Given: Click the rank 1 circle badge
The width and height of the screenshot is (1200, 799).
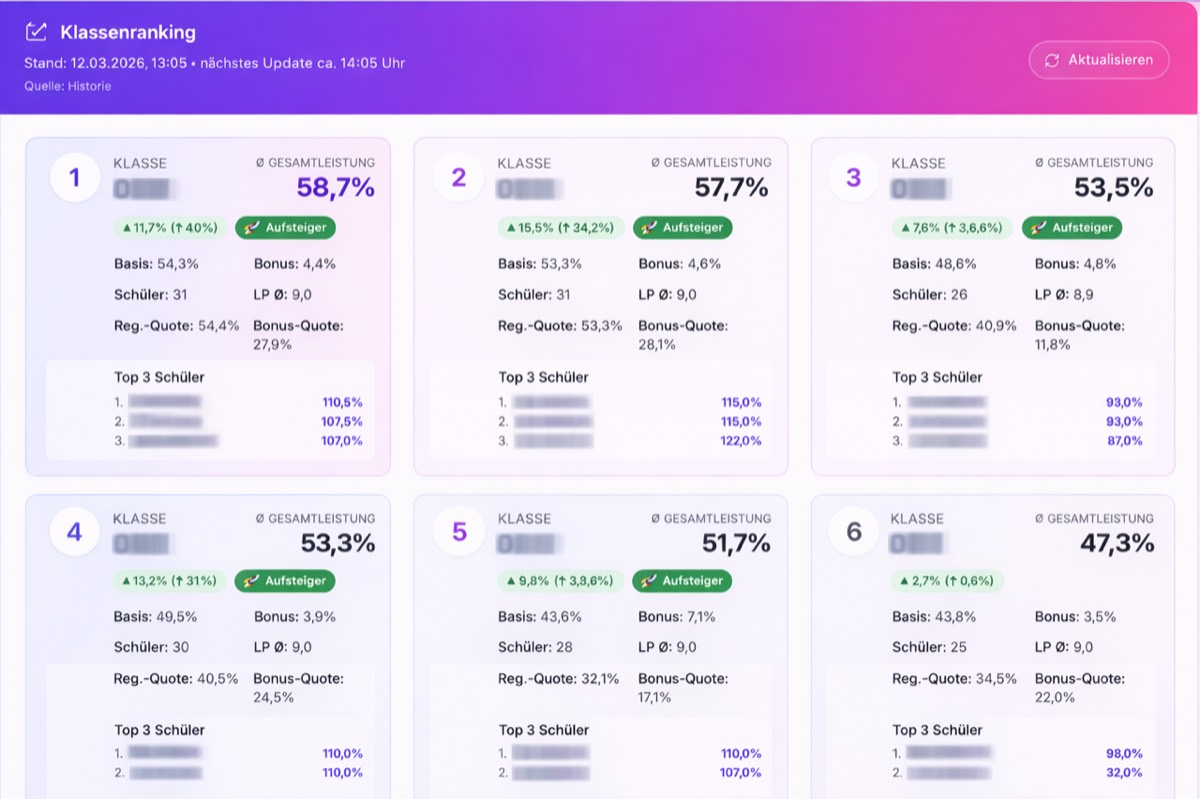Looking at the screenshot, I should pos(74,178).
